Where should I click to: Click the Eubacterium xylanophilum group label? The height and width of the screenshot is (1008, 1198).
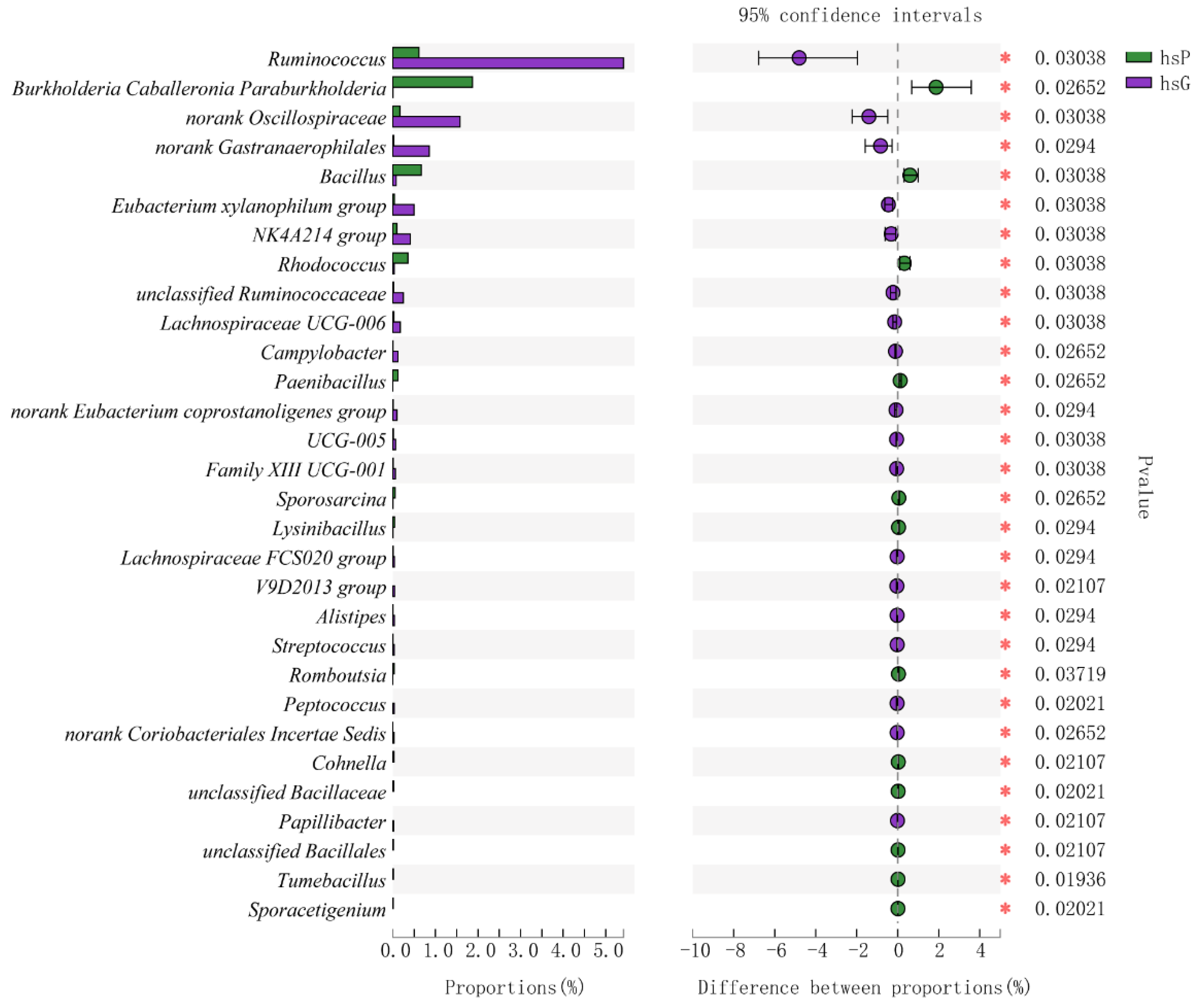tap(249, 206)
